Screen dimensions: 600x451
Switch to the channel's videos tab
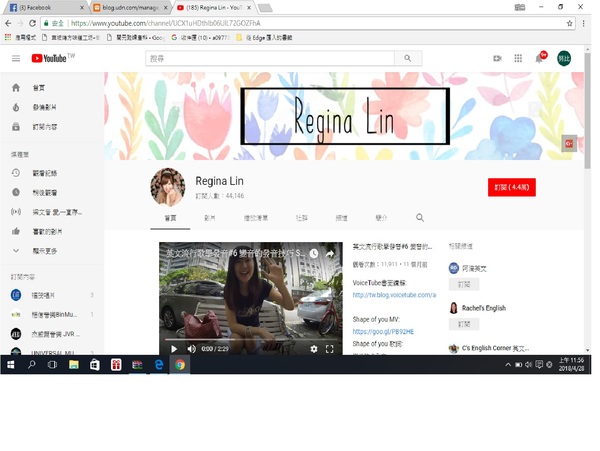point(210,217)
